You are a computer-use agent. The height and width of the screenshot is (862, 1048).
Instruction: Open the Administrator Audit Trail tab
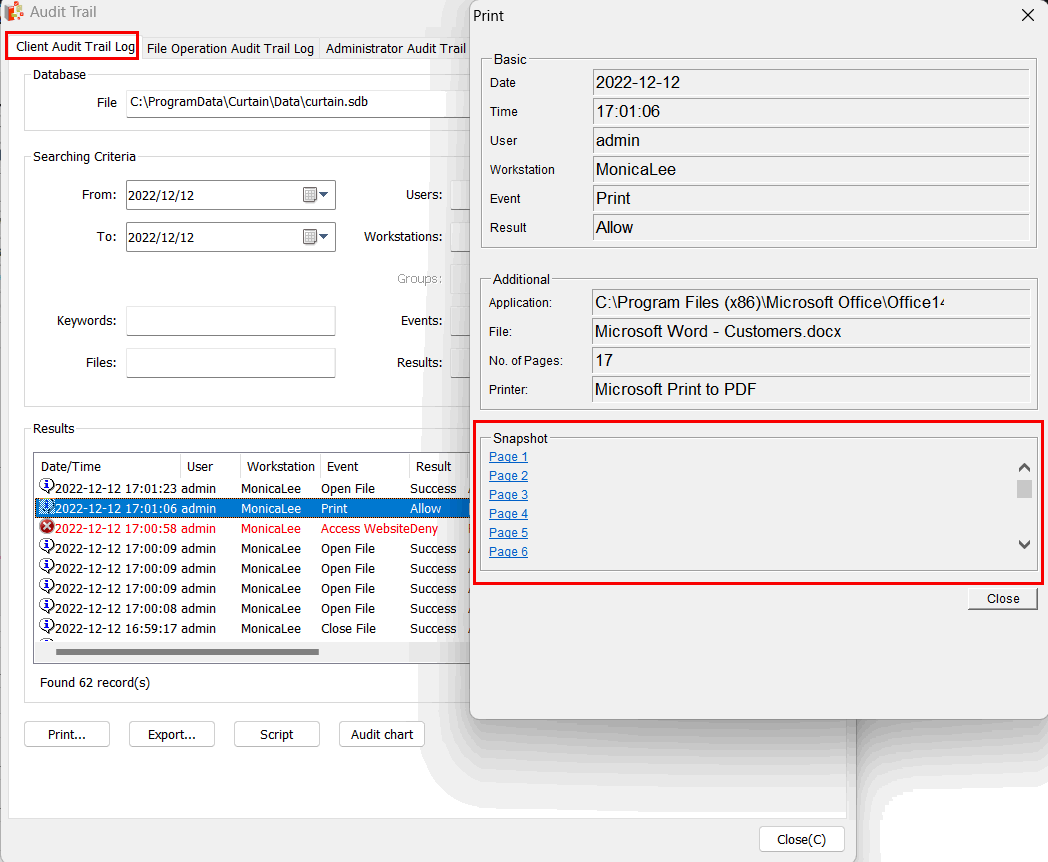tap(395, 48)
